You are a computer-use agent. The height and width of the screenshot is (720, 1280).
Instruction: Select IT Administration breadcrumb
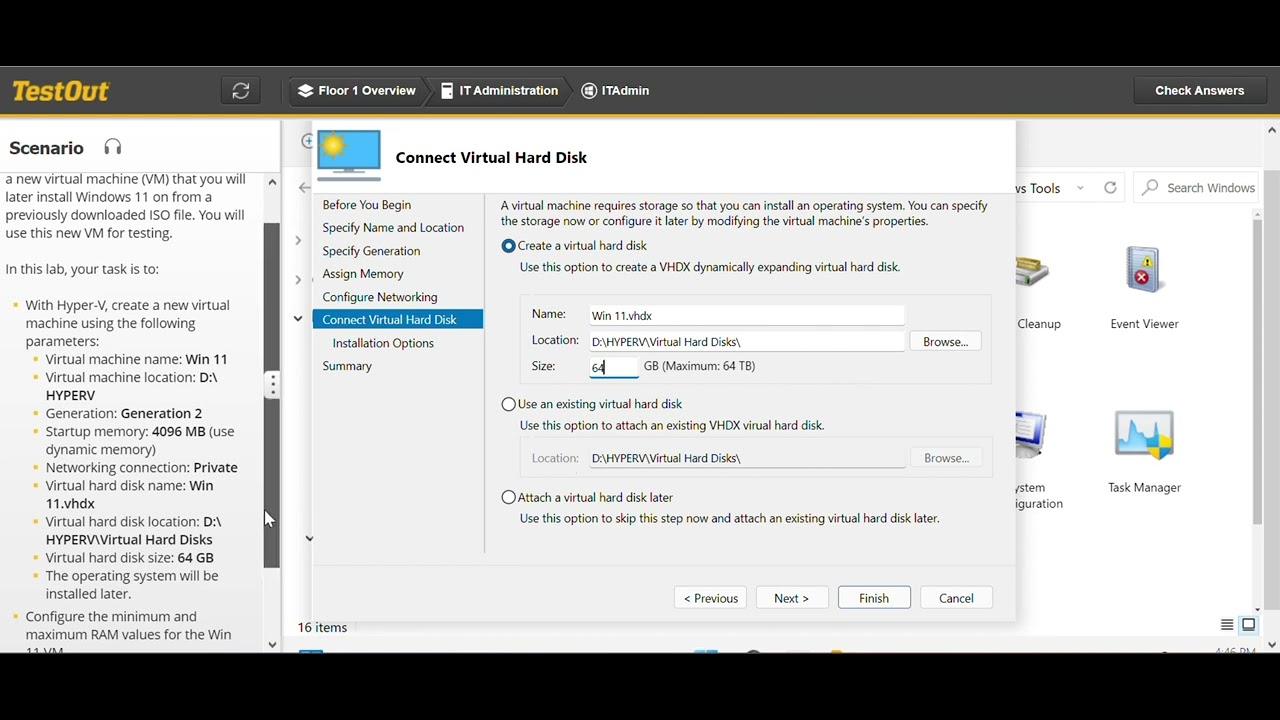499,91
